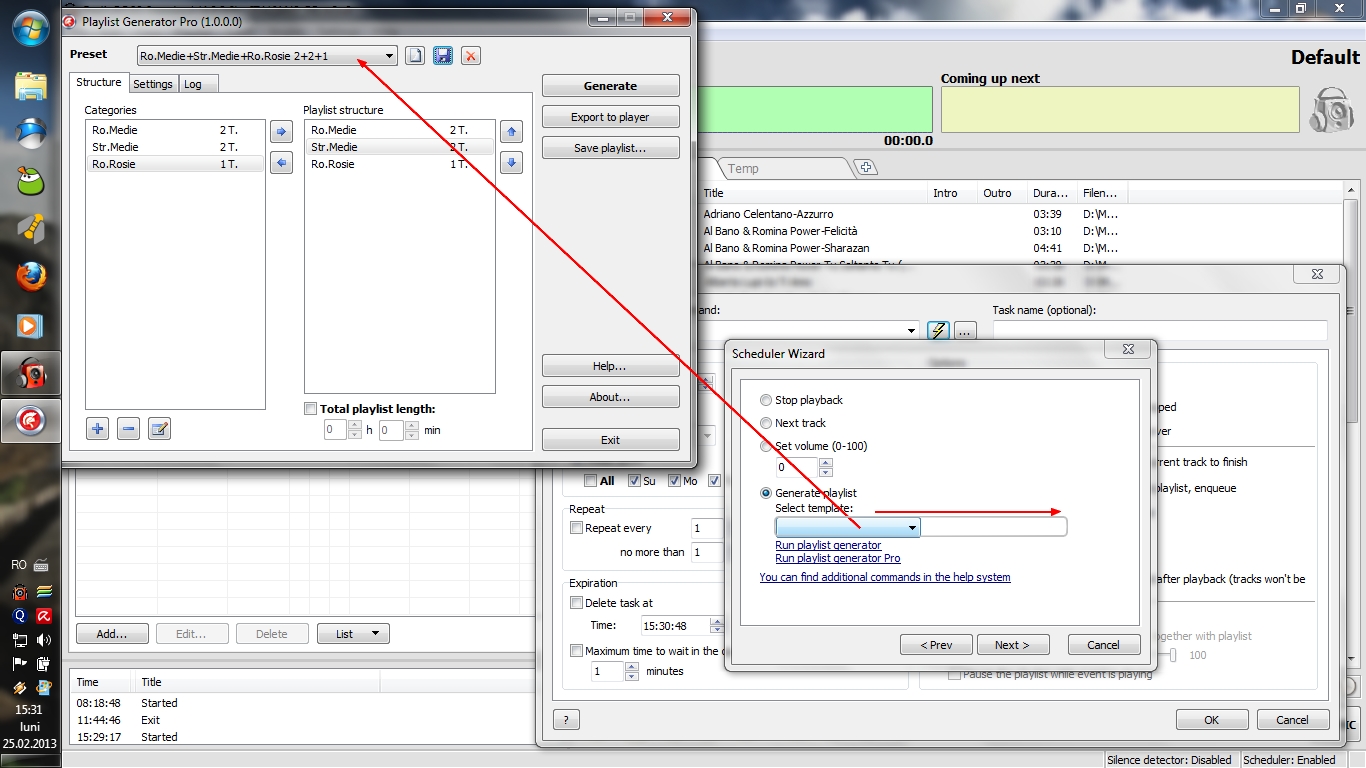This screenshot has width=1366, height=768.
Task: Move playlist structure item up
Action: pos(511,131)
